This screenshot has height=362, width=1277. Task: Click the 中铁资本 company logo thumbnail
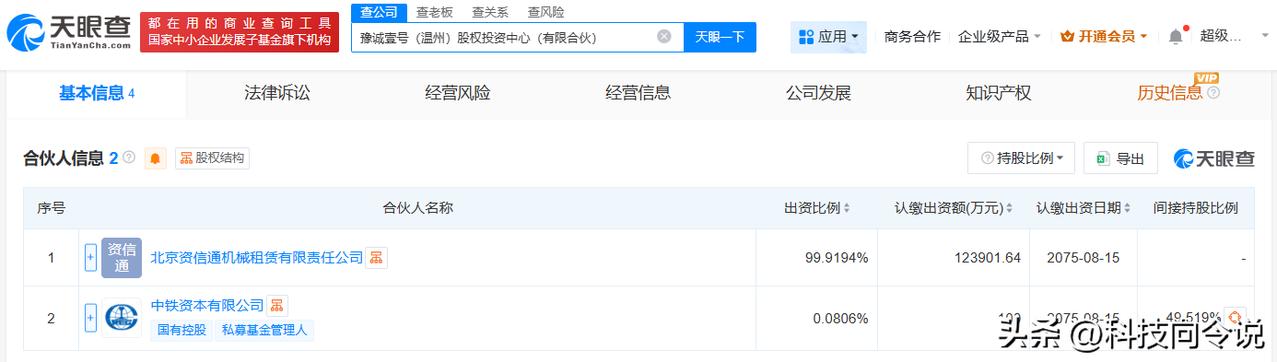121,317
